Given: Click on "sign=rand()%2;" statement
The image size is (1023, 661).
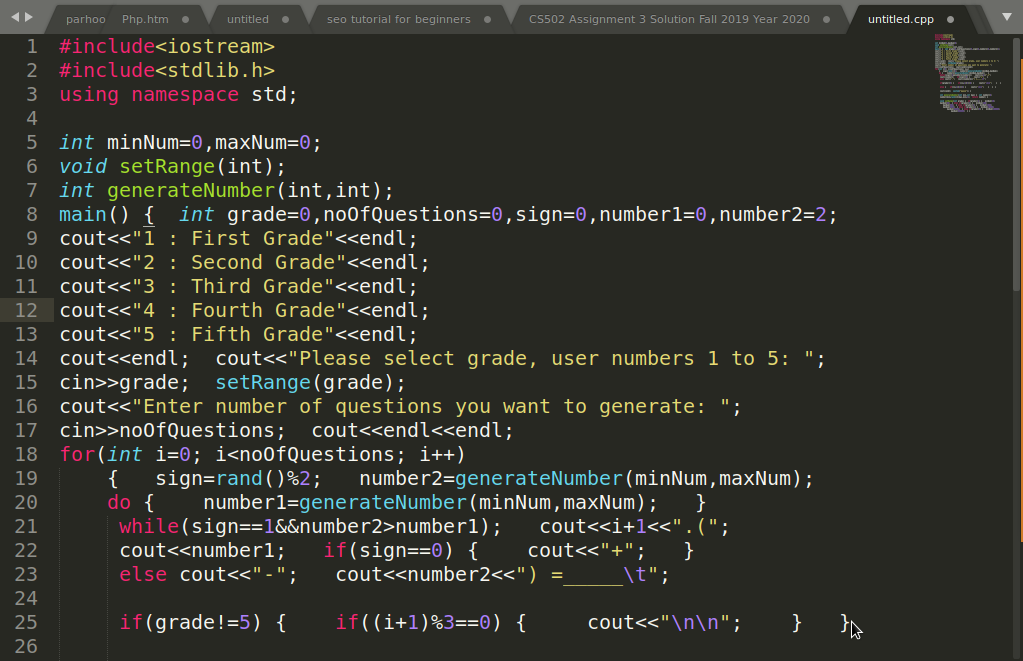Looking at the screenshot, I should pos(238,478).
